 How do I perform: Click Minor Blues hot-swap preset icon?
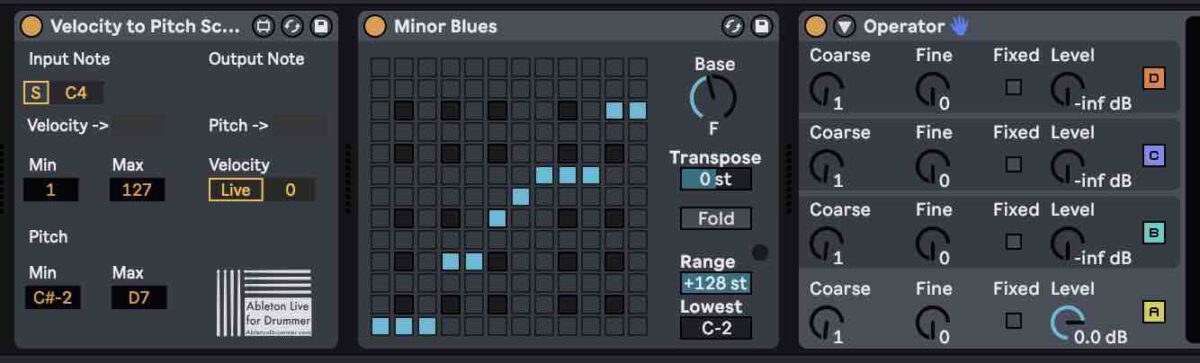[732, 26]
